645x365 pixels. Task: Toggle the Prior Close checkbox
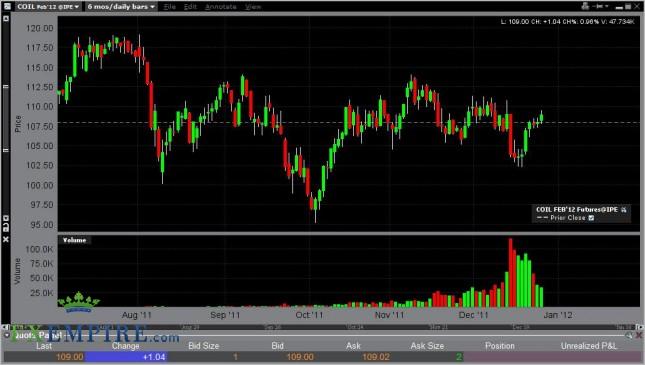coord(591,218)
